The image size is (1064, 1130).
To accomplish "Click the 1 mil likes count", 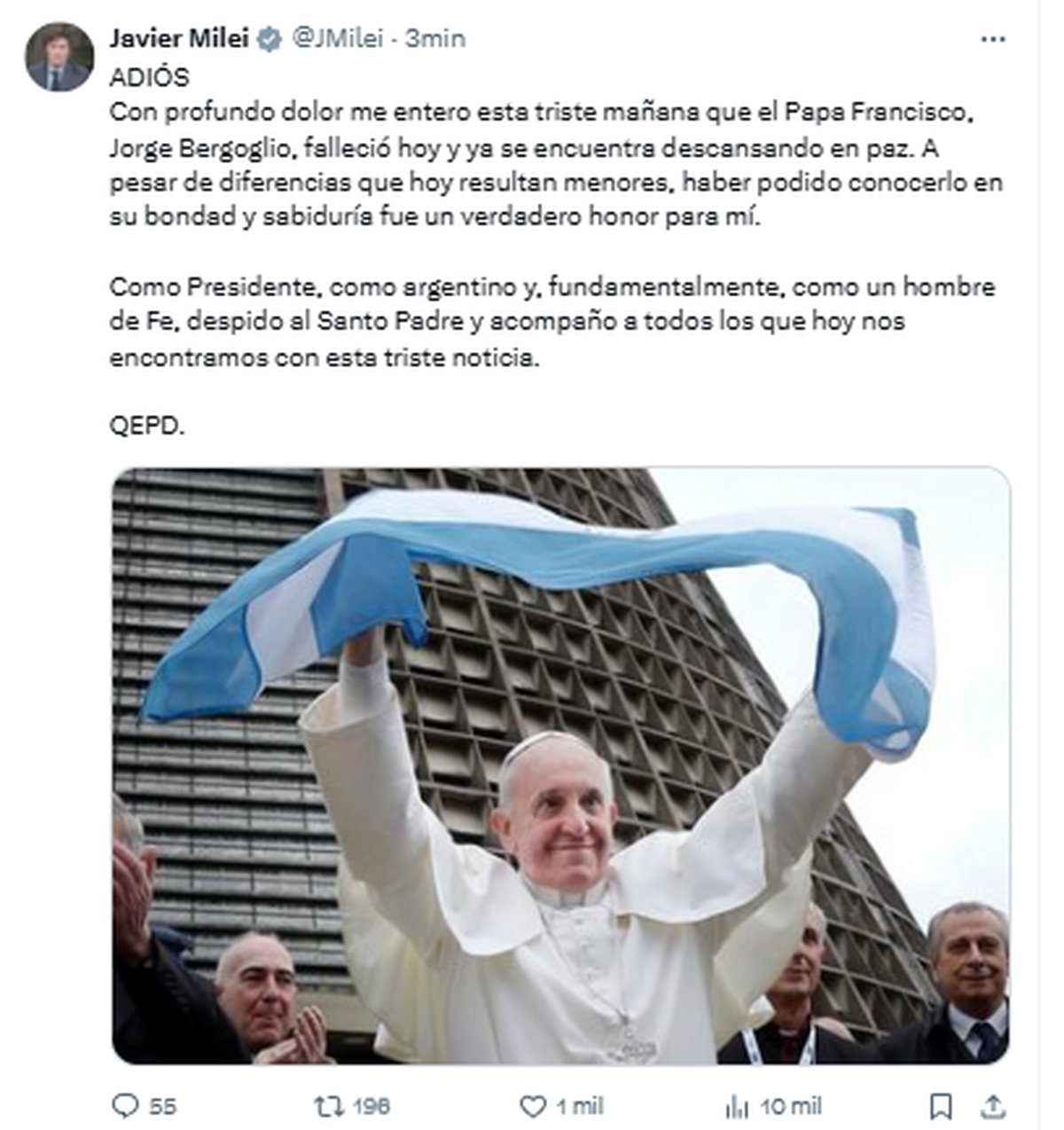I will pyautogui.click(x=579, y=1106).
